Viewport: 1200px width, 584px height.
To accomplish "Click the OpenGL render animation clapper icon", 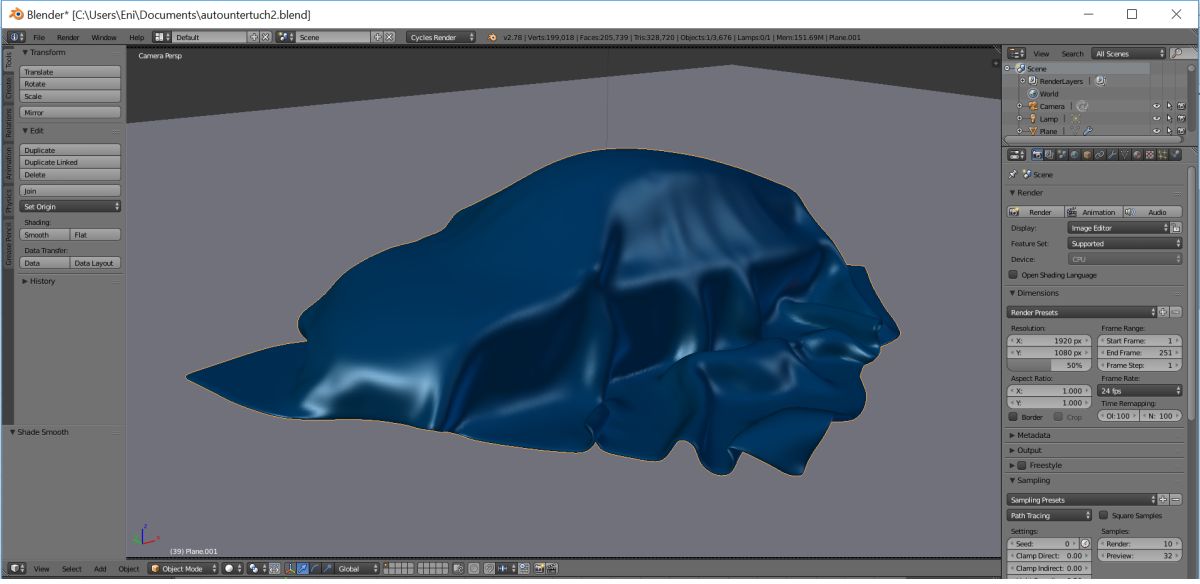I will point(551,568).
